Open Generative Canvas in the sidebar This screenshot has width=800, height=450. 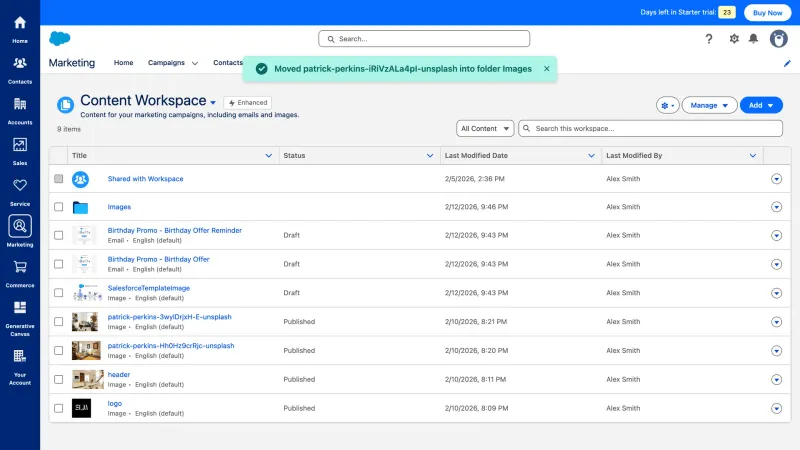pos(20,318)
